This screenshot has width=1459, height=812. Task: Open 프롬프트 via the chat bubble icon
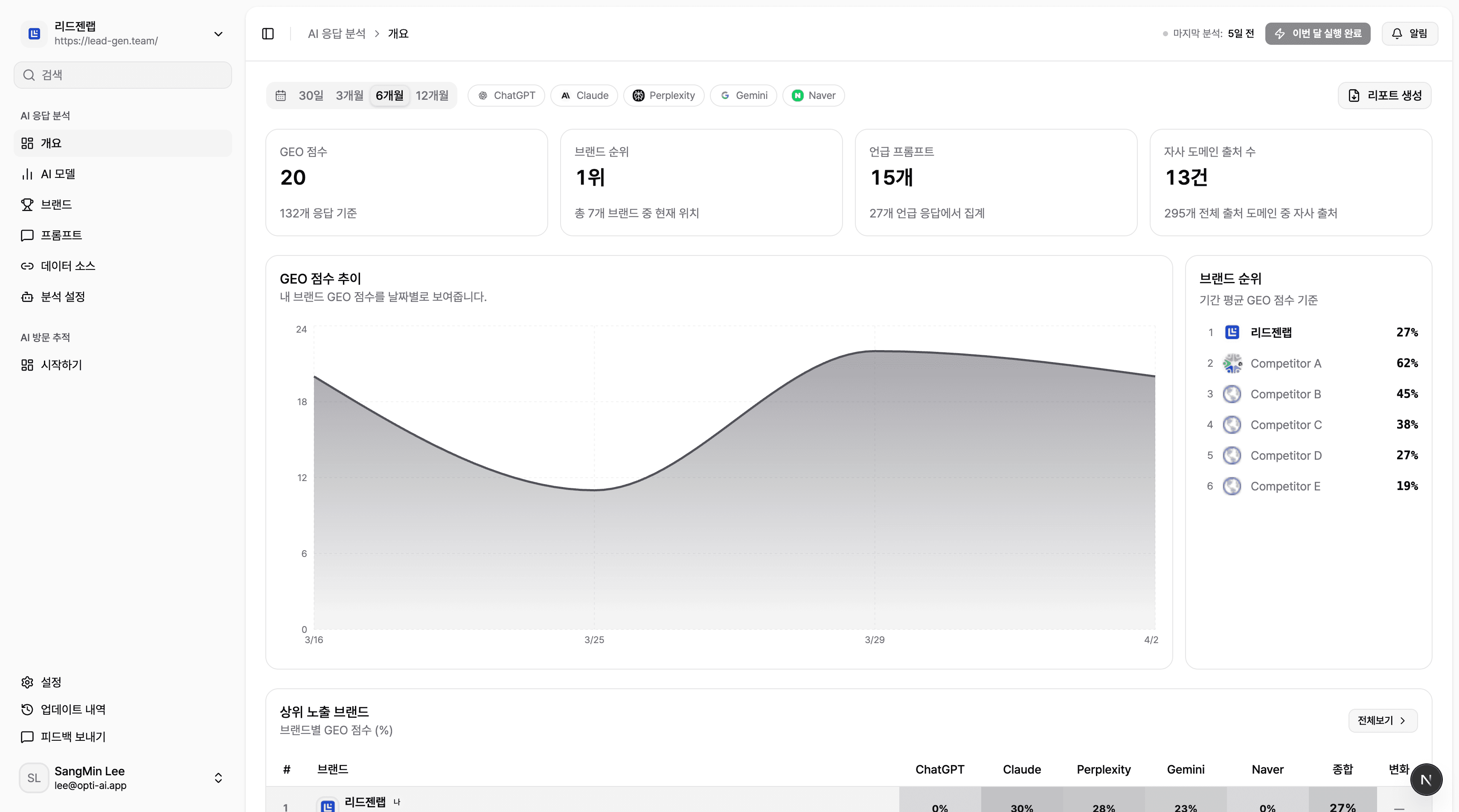tap(27, 235)
